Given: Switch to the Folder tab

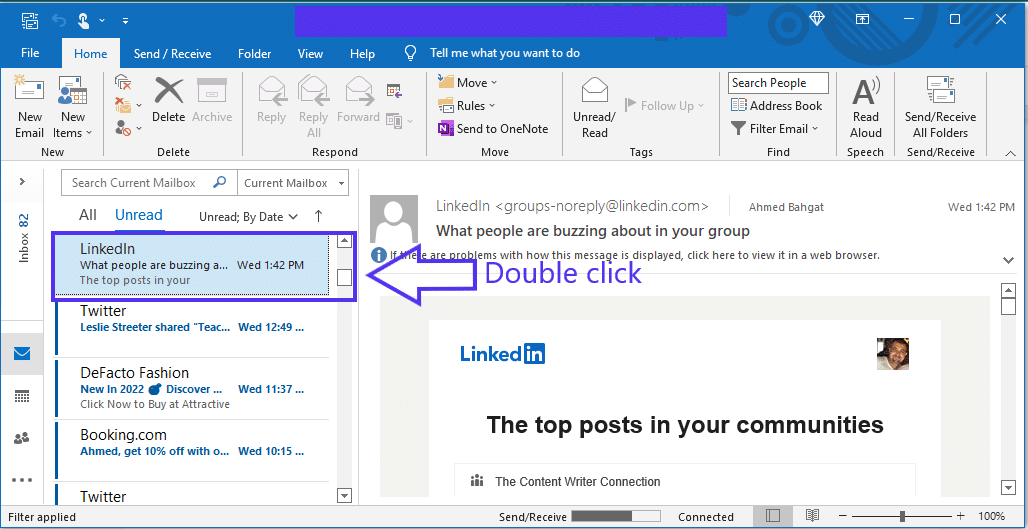Looking at the screenshot, I should tap(254, 54).
